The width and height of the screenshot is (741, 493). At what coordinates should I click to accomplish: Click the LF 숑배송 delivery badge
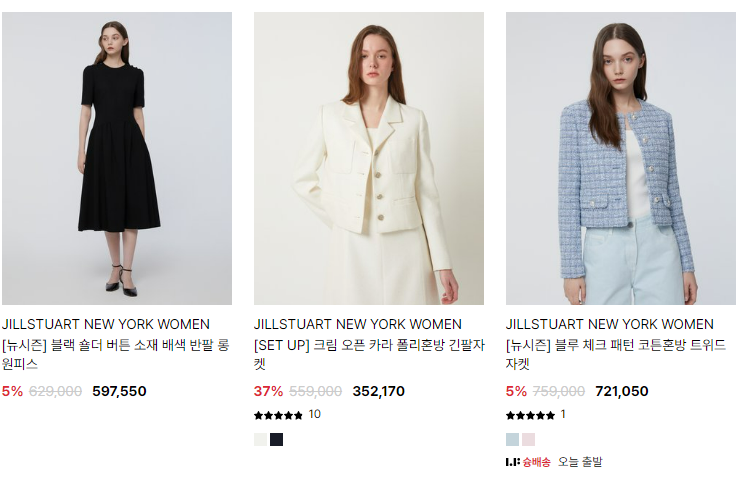point(528,462)
